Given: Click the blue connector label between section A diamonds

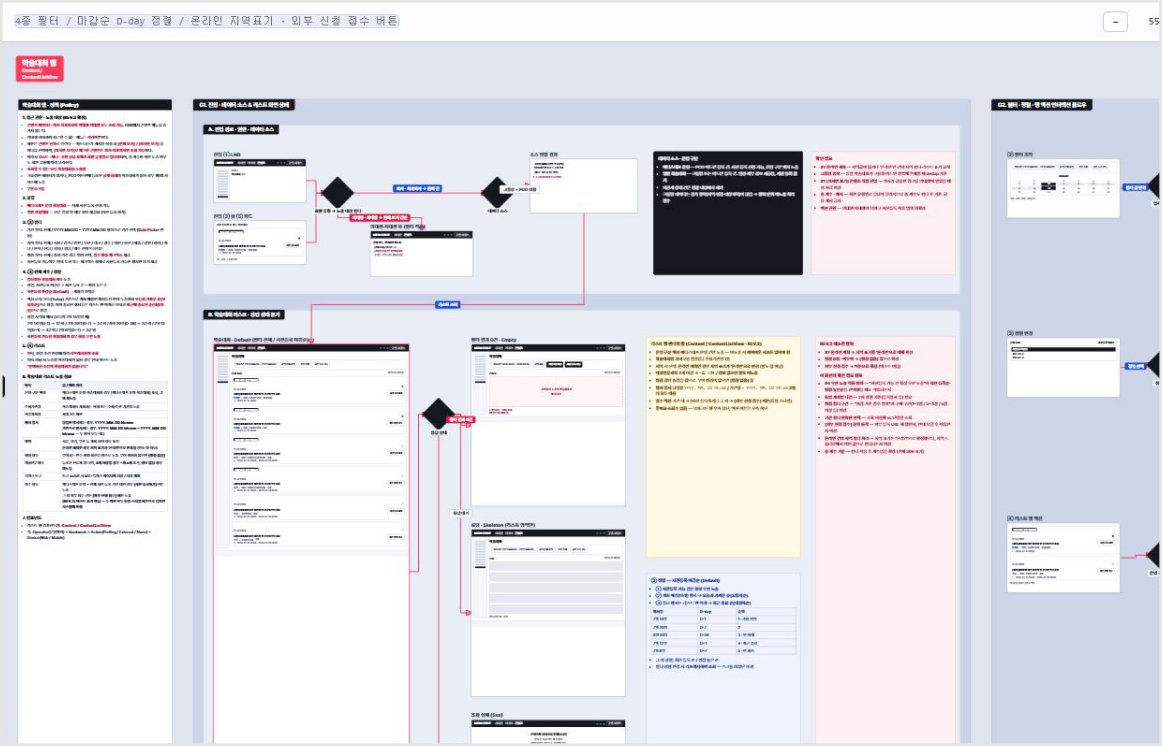Looking at the screenshot, I should 417,189.
